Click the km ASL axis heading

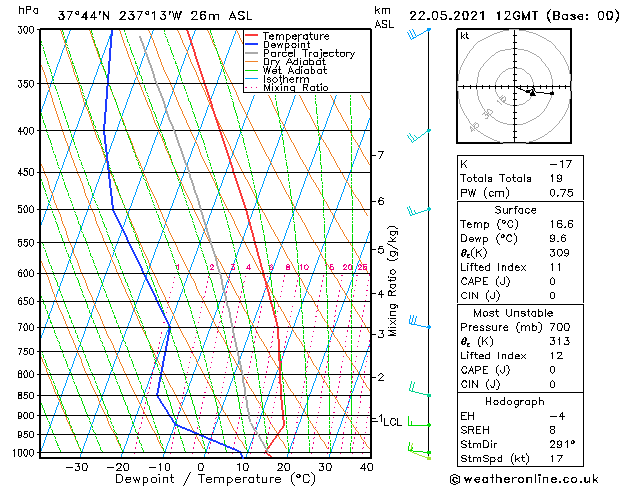(x=384, y=17)
